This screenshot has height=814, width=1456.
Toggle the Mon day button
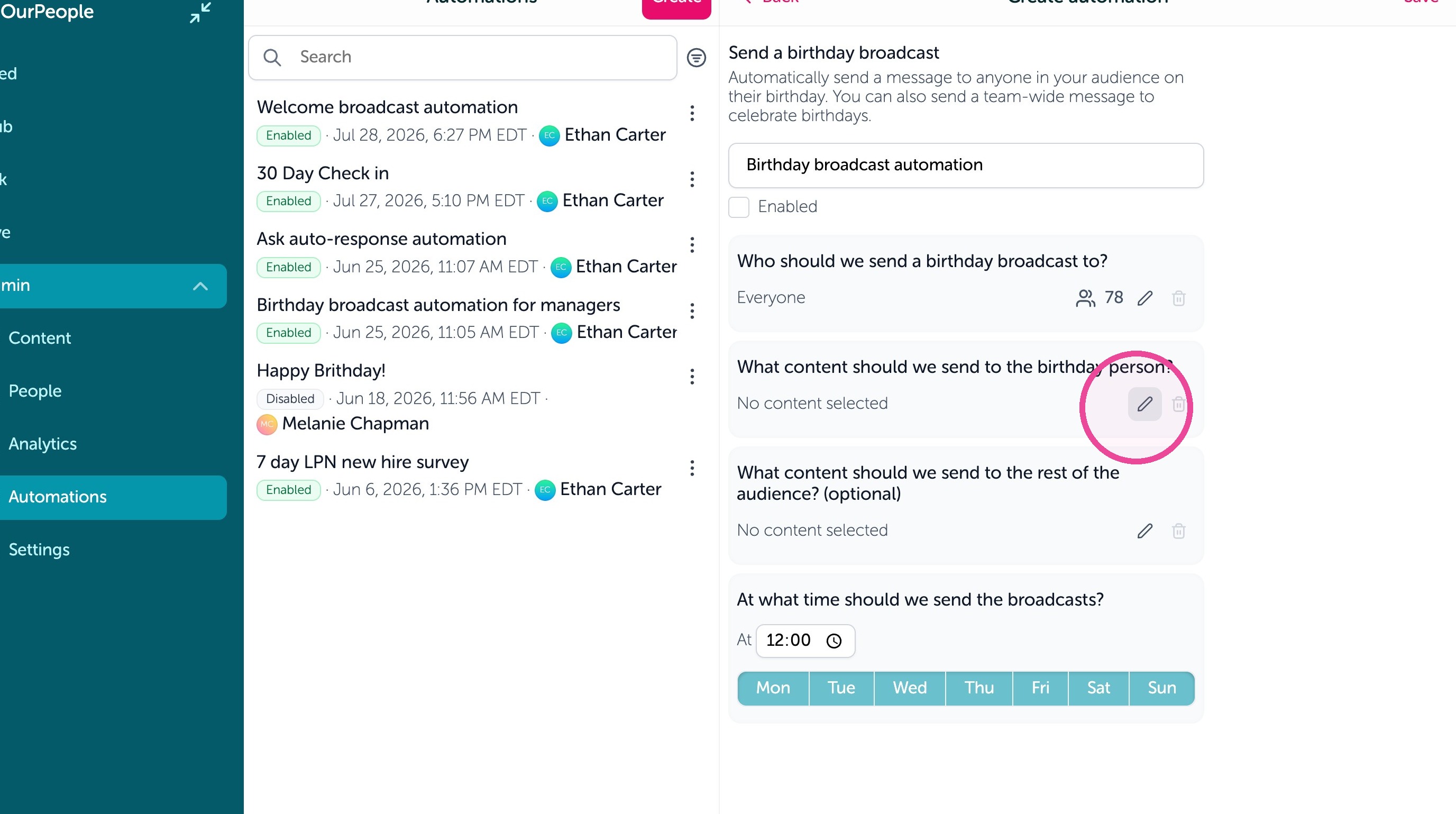click(773, 688)
